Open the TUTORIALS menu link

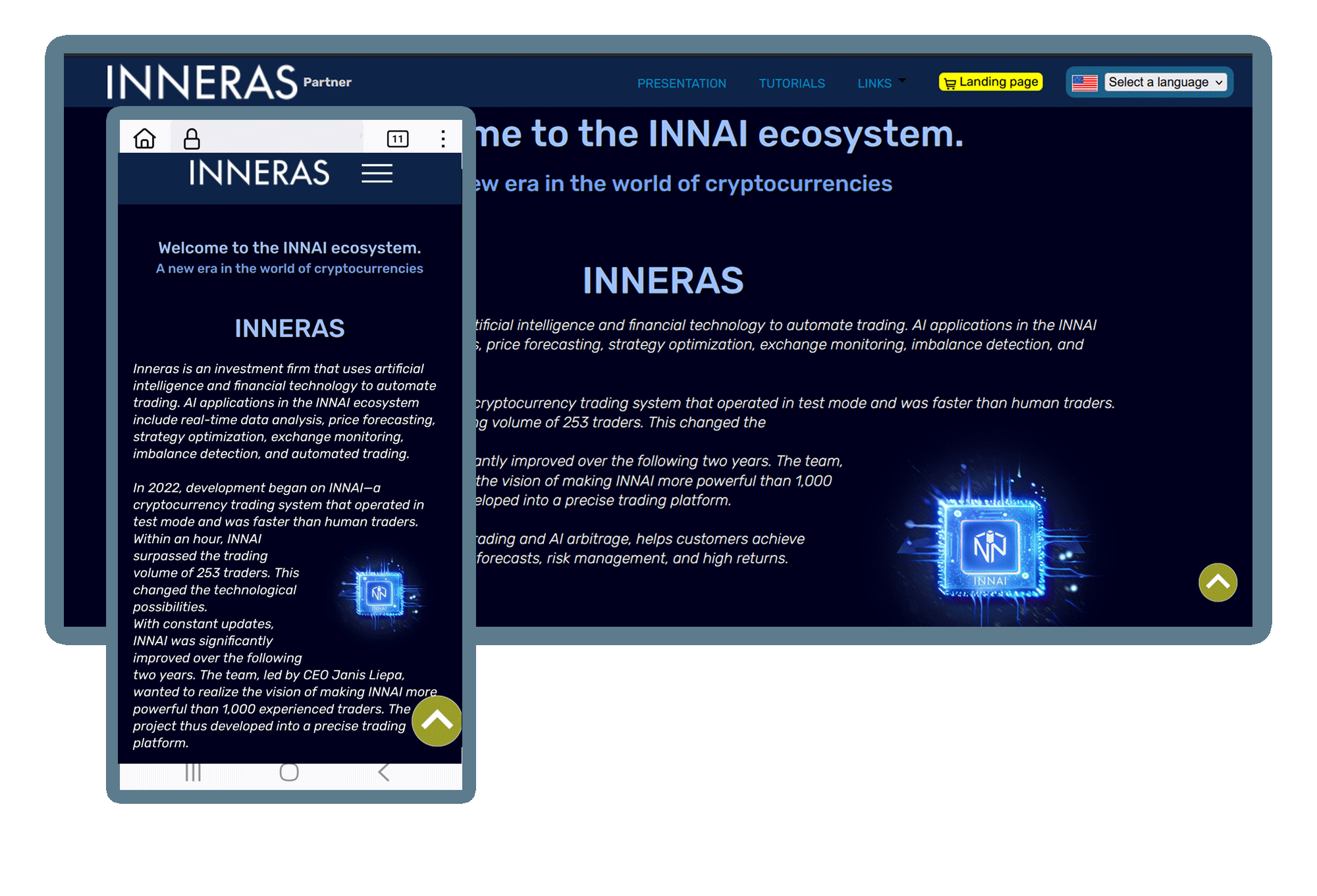792,84
